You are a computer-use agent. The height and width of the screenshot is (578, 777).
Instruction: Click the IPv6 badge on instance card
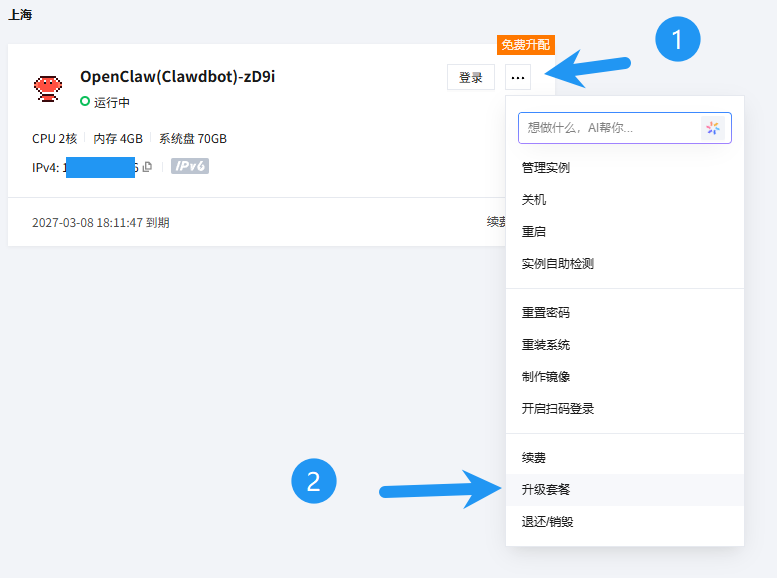click(189, 166)
